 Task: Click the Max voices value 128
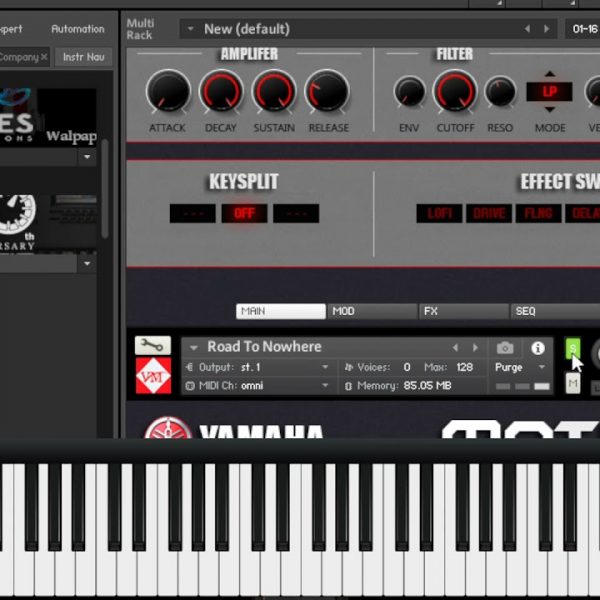(x=465, y=367)
